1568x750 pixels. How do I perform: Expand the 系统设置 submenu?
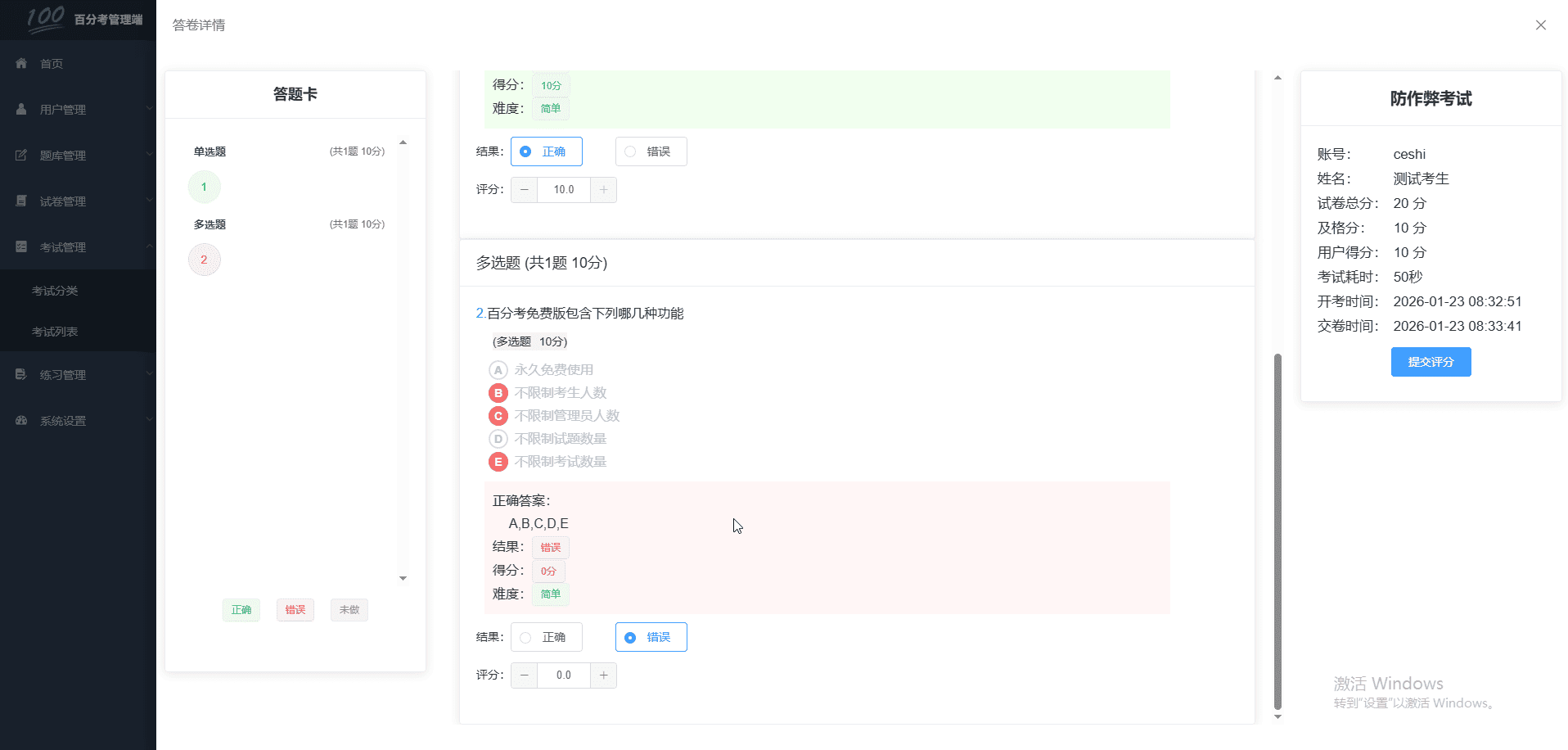(x=148, y=420)
